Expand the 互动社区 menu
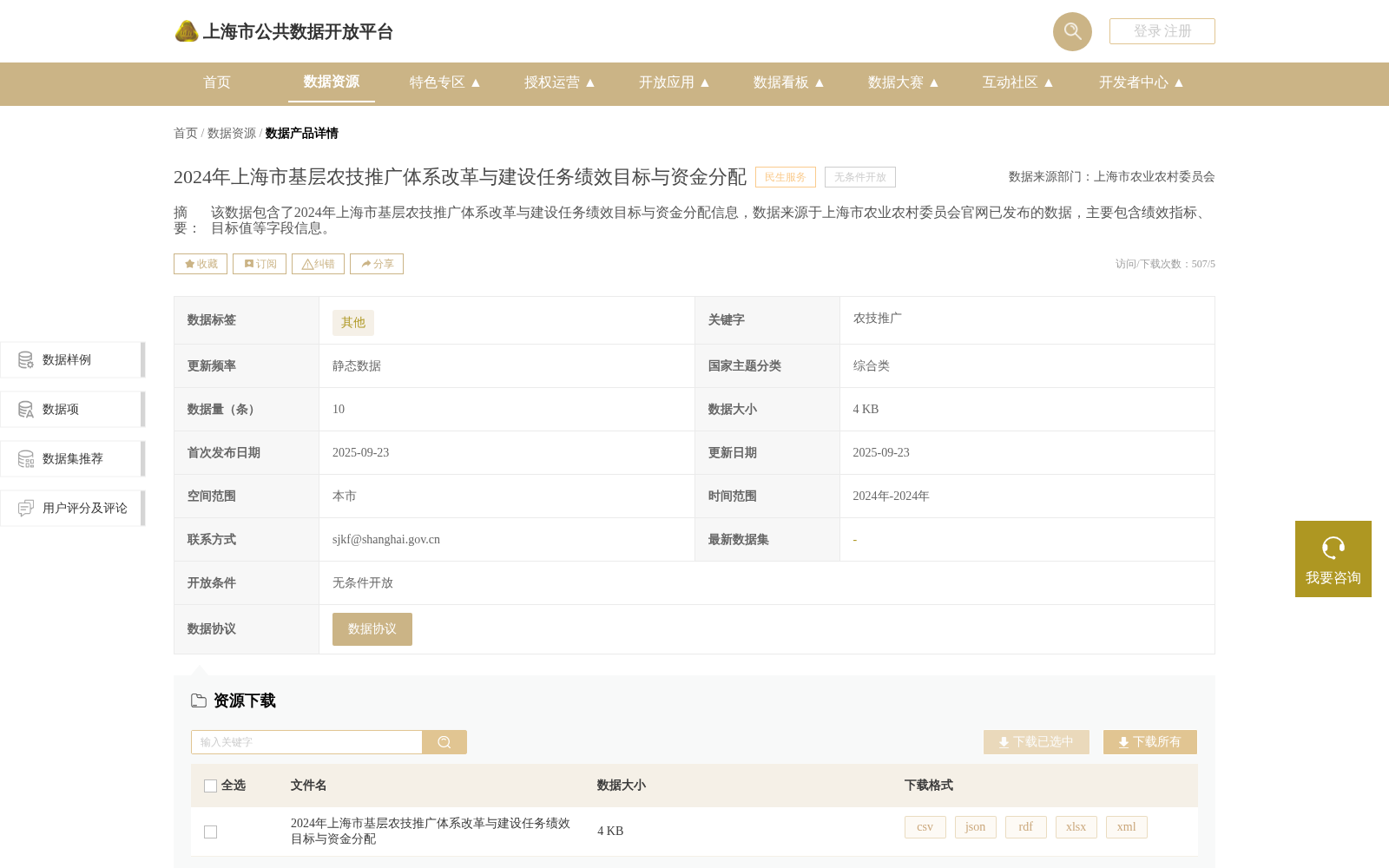1389x868 pixels. click(1018, 82)
